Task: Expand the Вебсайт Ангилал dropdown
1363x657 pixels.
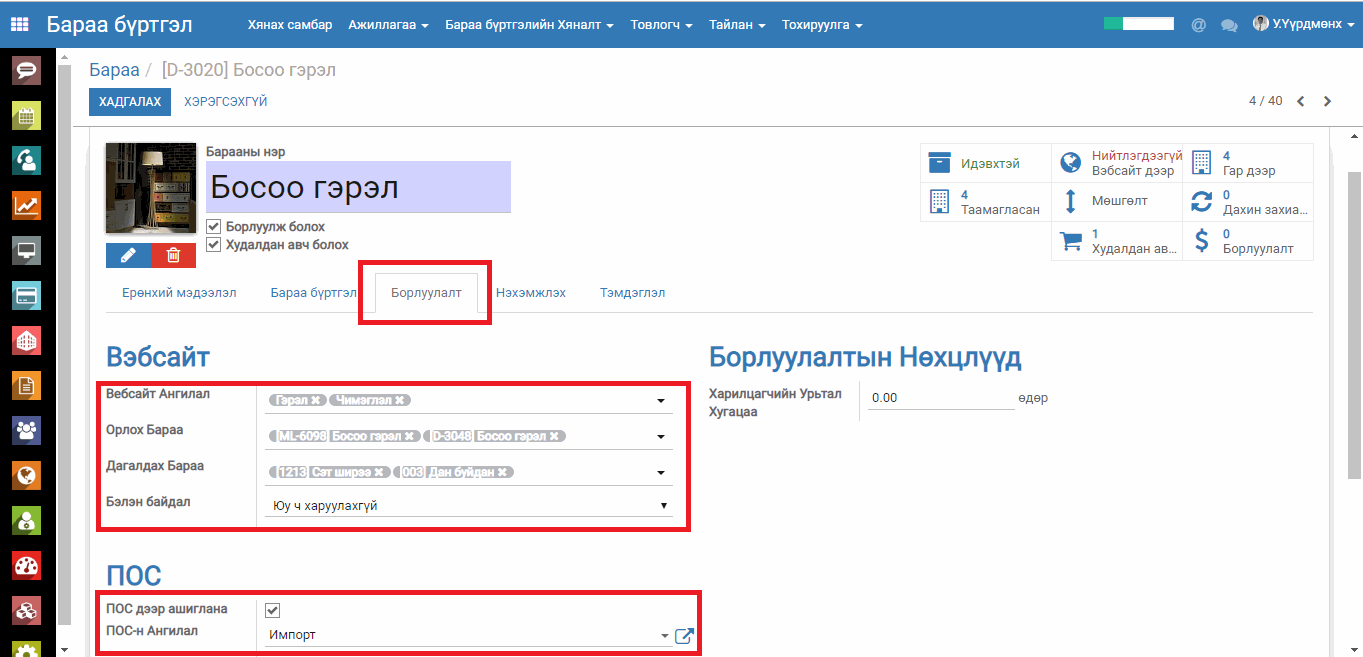Action: [660, 401]
